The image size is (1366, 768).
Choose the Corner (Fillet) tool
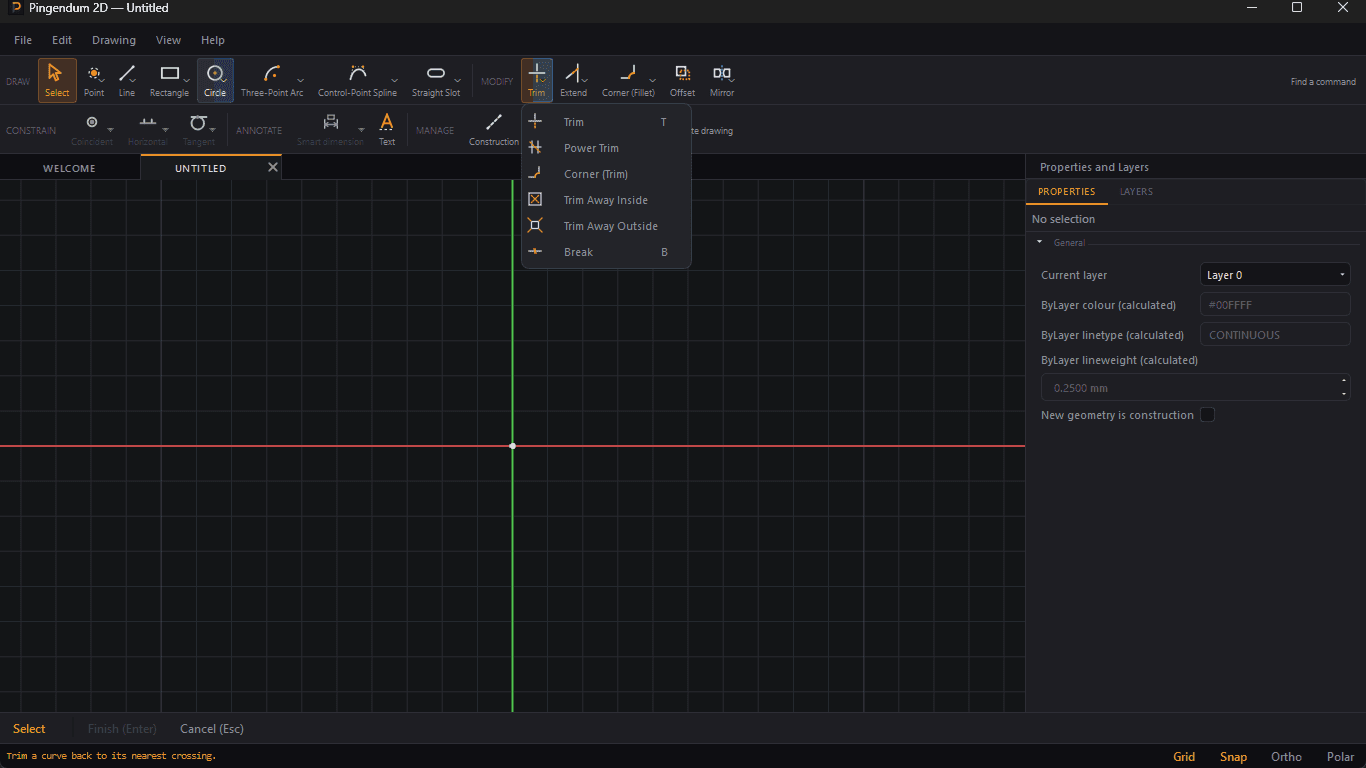pos(628,80)
